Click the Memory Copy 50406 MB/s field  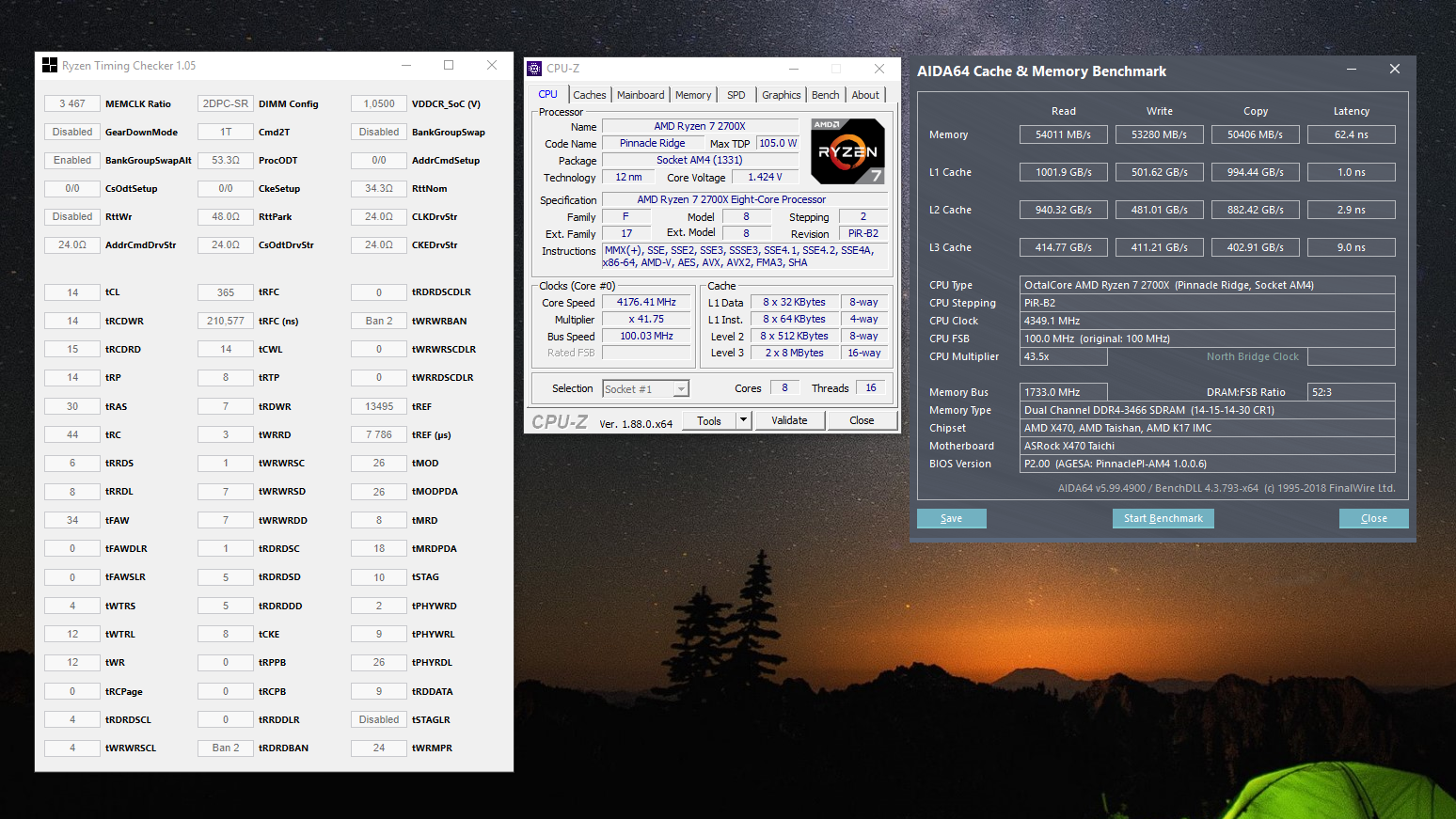click(1255, 134)
